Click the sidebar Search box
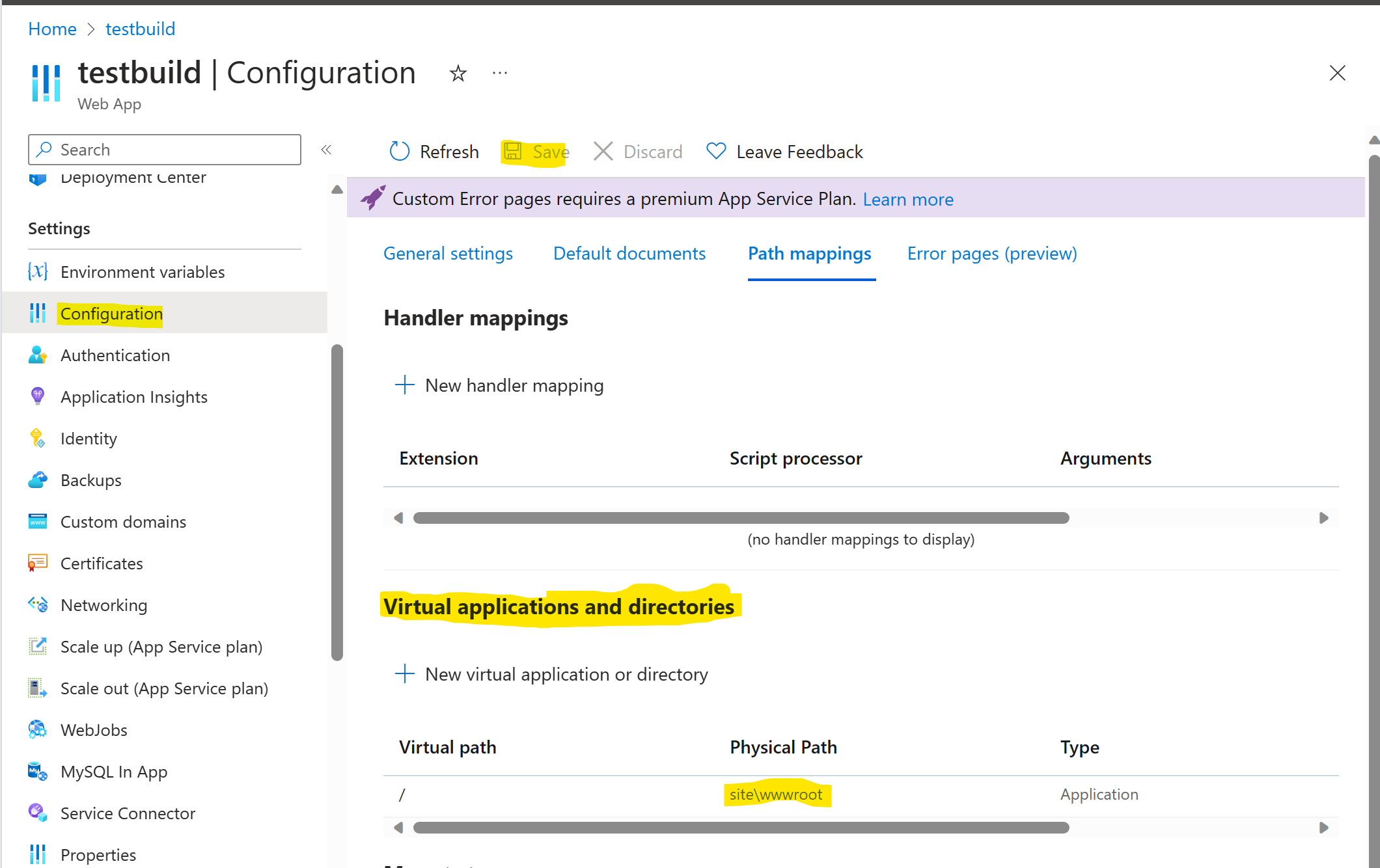The width and height of the screenshot is (1380, 868). [x=164, y=149]
